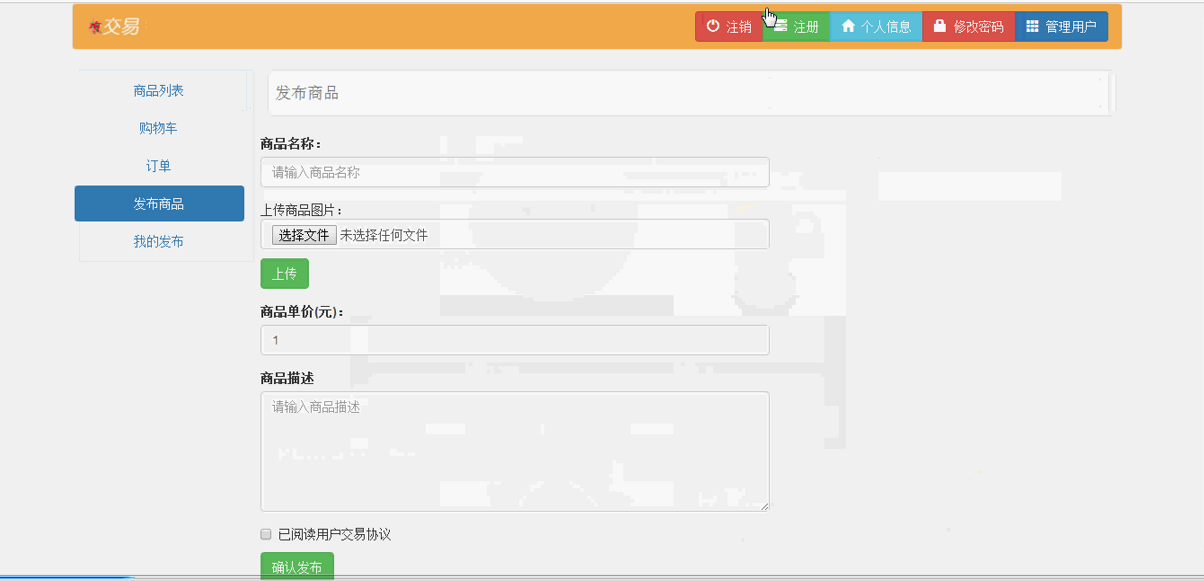Click the 商品描述 textarea resize handle
The image size is (1204, 581).
coord(764,506)
